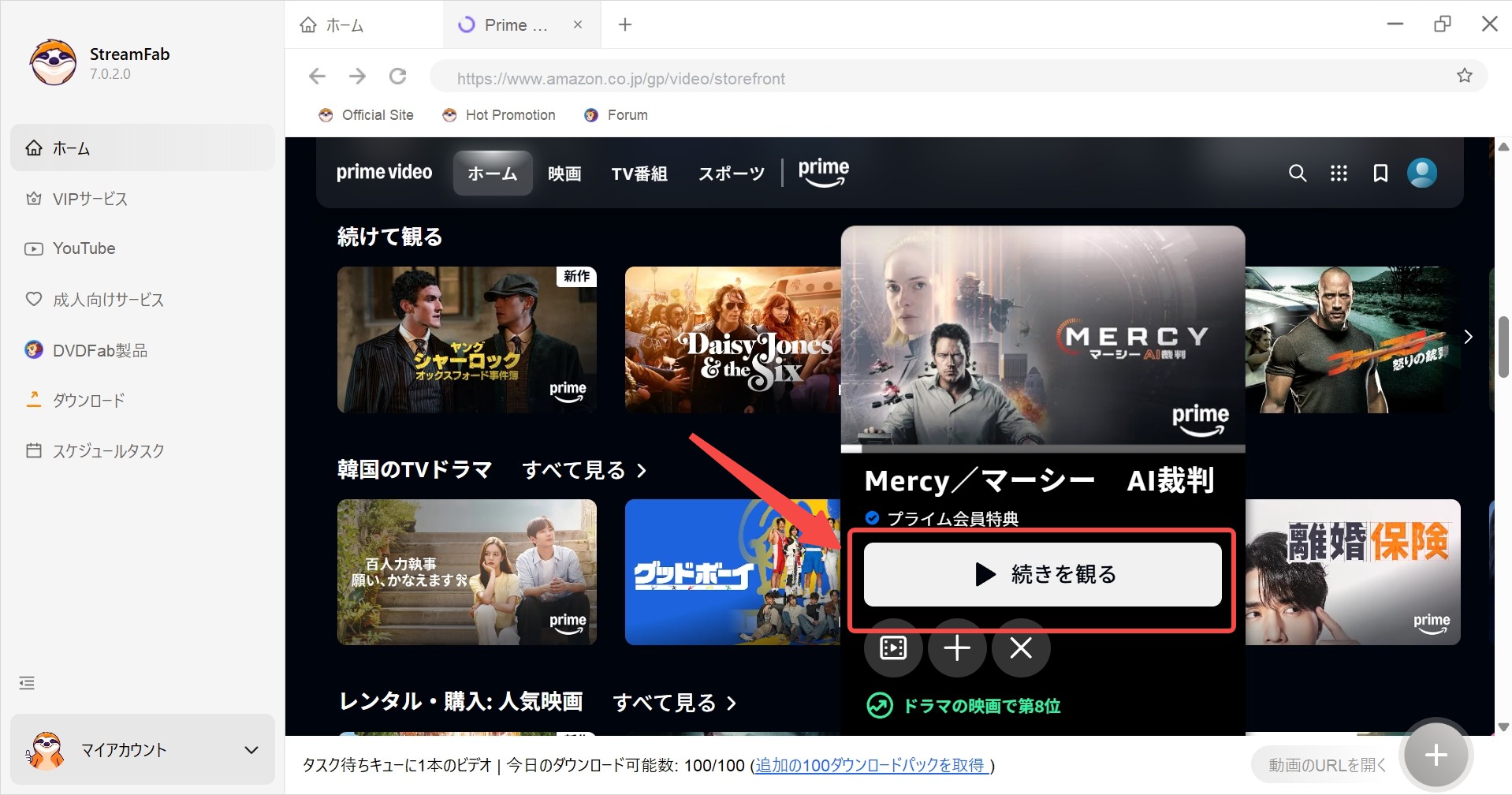Open スケジュールタスク in the sidebar
1512x795 pixels.
(143, 451)
